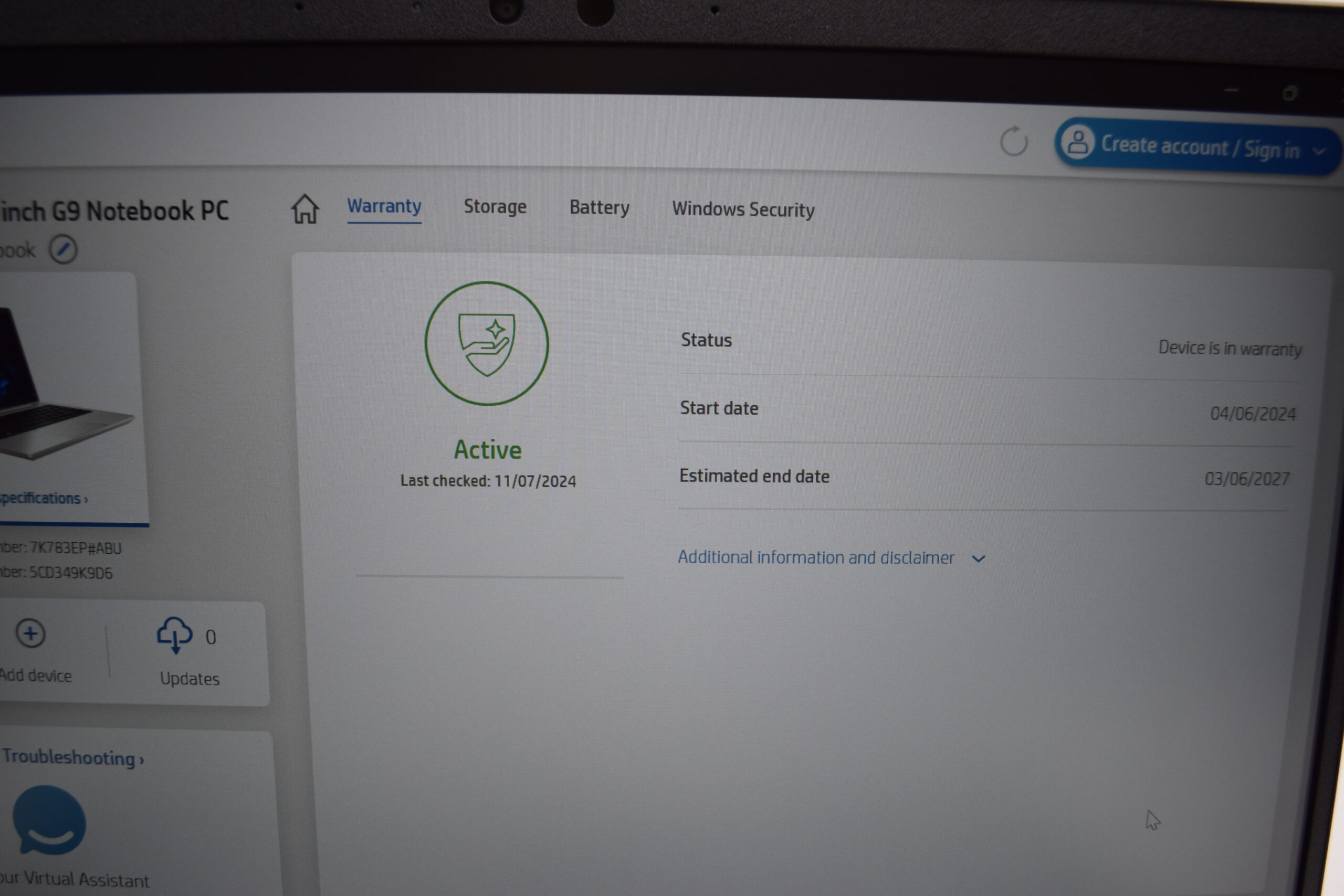Click the 'Estimated end date' label
The image size is (1344, 896).
tap(754, 476)
